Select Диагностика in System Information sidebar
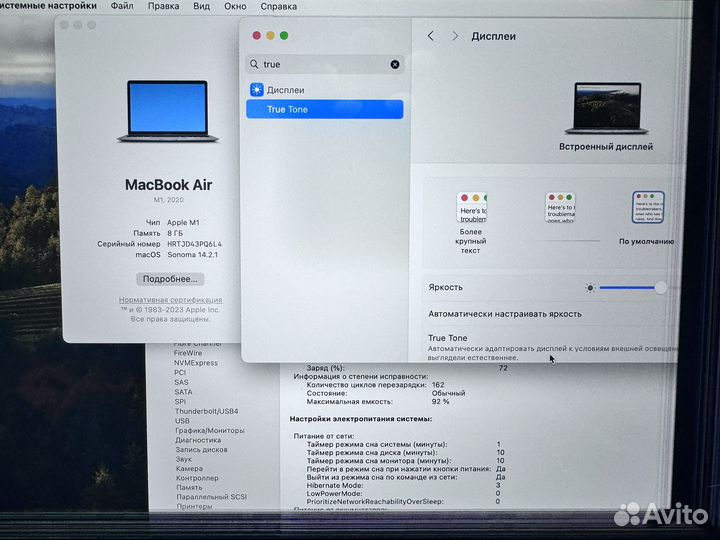This screenshot has height=540, width=720. [198, 440]
